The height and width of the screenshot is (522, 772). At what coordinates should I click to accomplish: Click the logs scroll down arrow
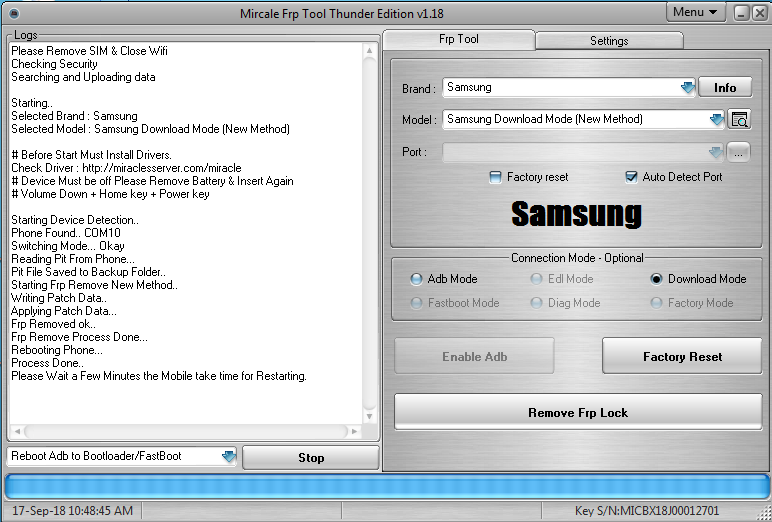(369, 417)
